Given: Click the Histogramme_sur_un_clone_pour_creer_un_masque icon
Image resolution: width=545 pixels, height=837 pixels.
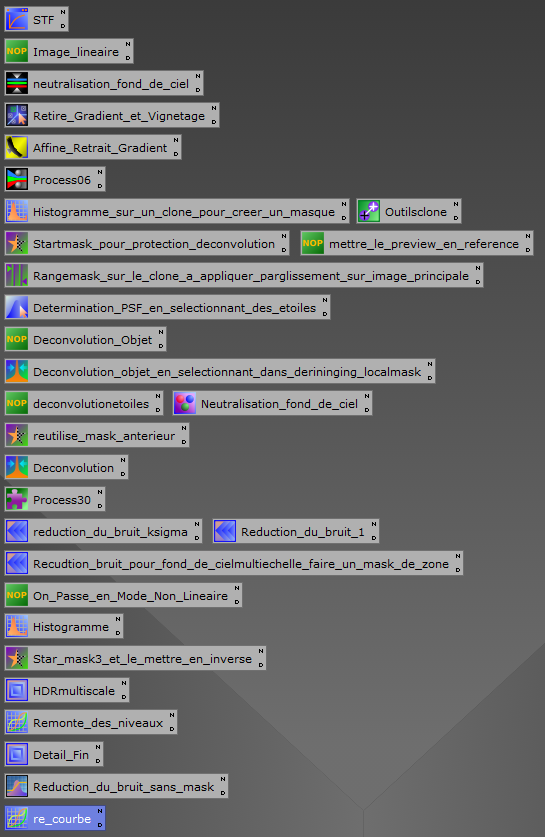Looking at the screenshot, I should (x=17, y=212).
